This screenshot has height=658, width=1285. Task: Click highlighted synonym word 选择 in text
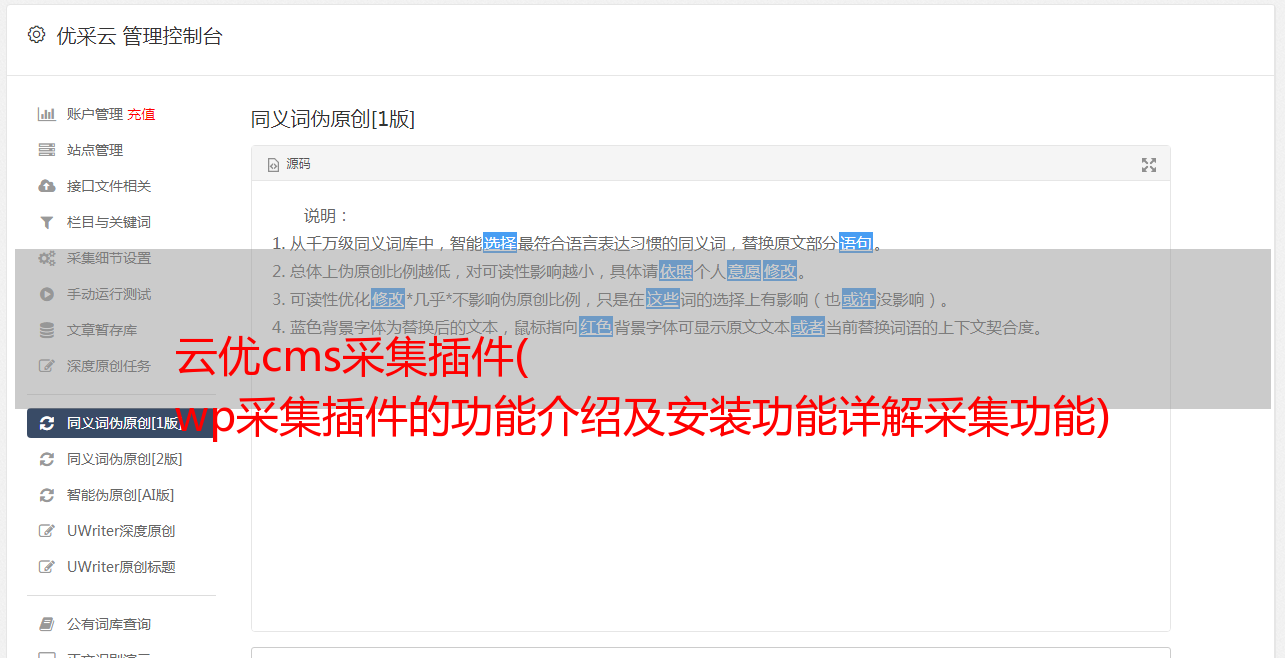[x=500, y=243]
